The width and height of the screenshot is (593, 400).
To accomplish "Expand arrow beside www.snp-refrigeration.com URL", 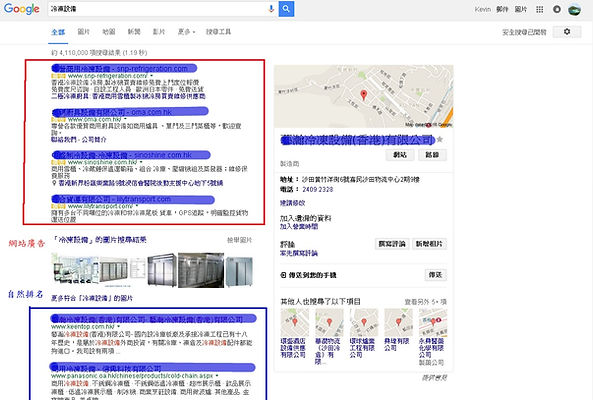I will tap(152, 76).
